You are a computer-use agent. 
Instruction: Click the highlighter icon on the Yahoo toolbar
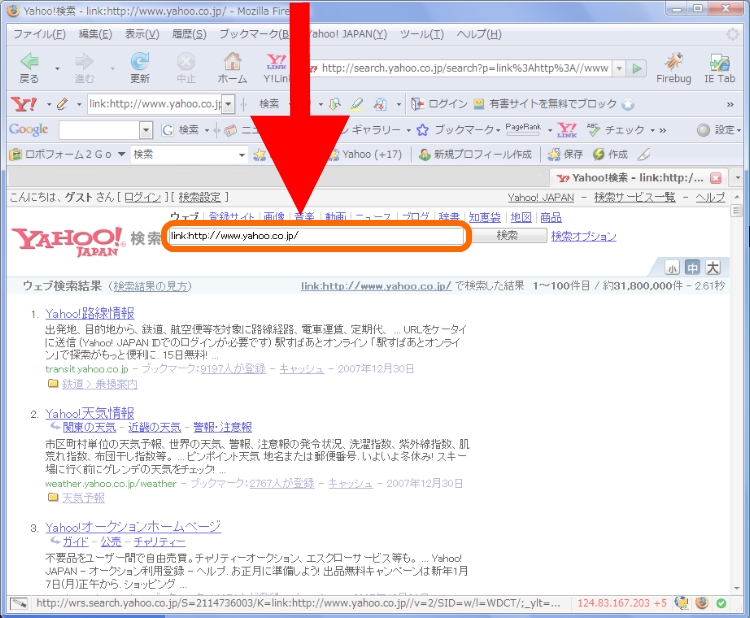click(x=356, y=104)
